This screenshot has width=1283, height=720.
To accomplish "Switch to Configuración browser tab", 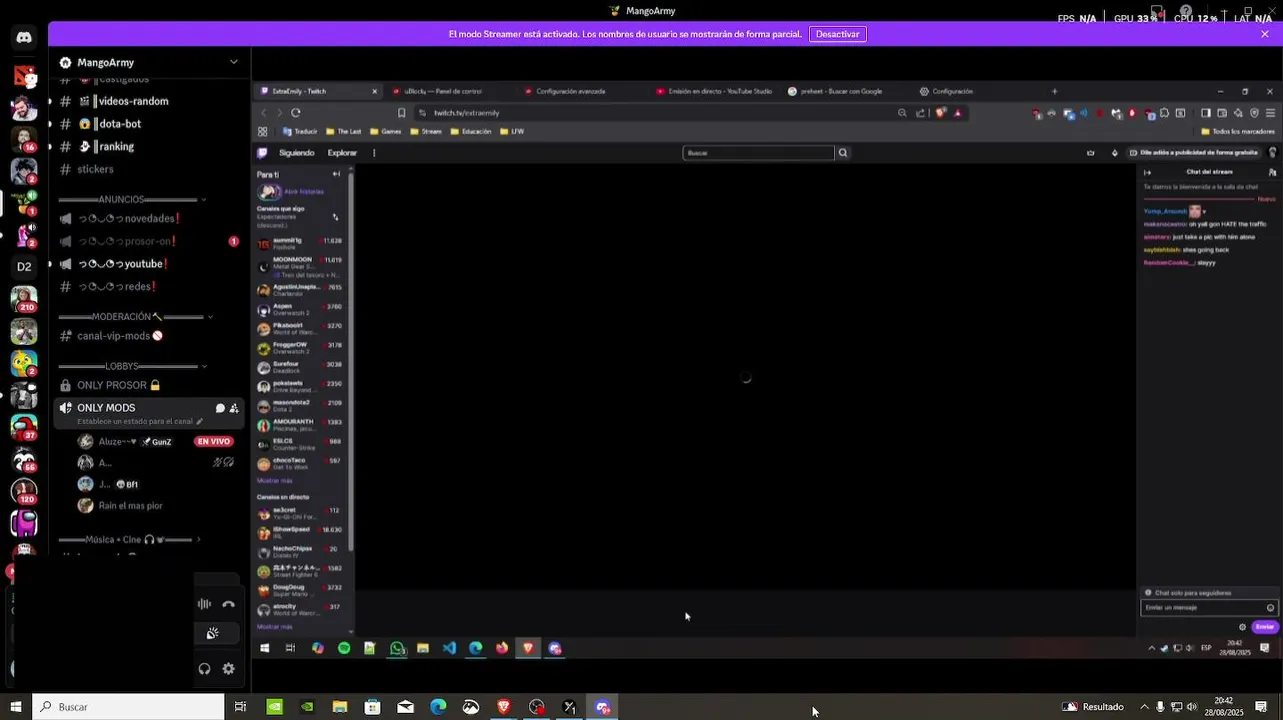I will click(978, 91).
